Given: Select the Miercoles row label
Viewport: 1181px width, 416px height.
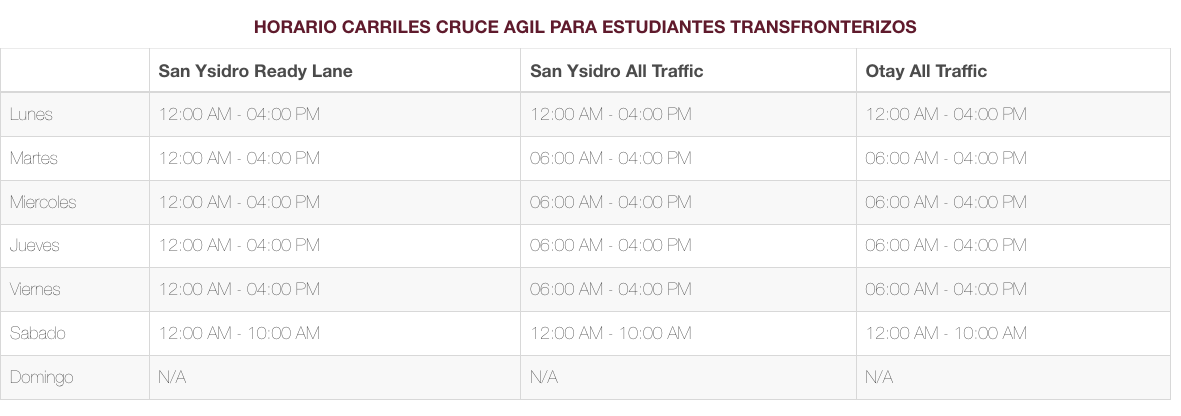Looking at the screenshot, I should (43, 202).
